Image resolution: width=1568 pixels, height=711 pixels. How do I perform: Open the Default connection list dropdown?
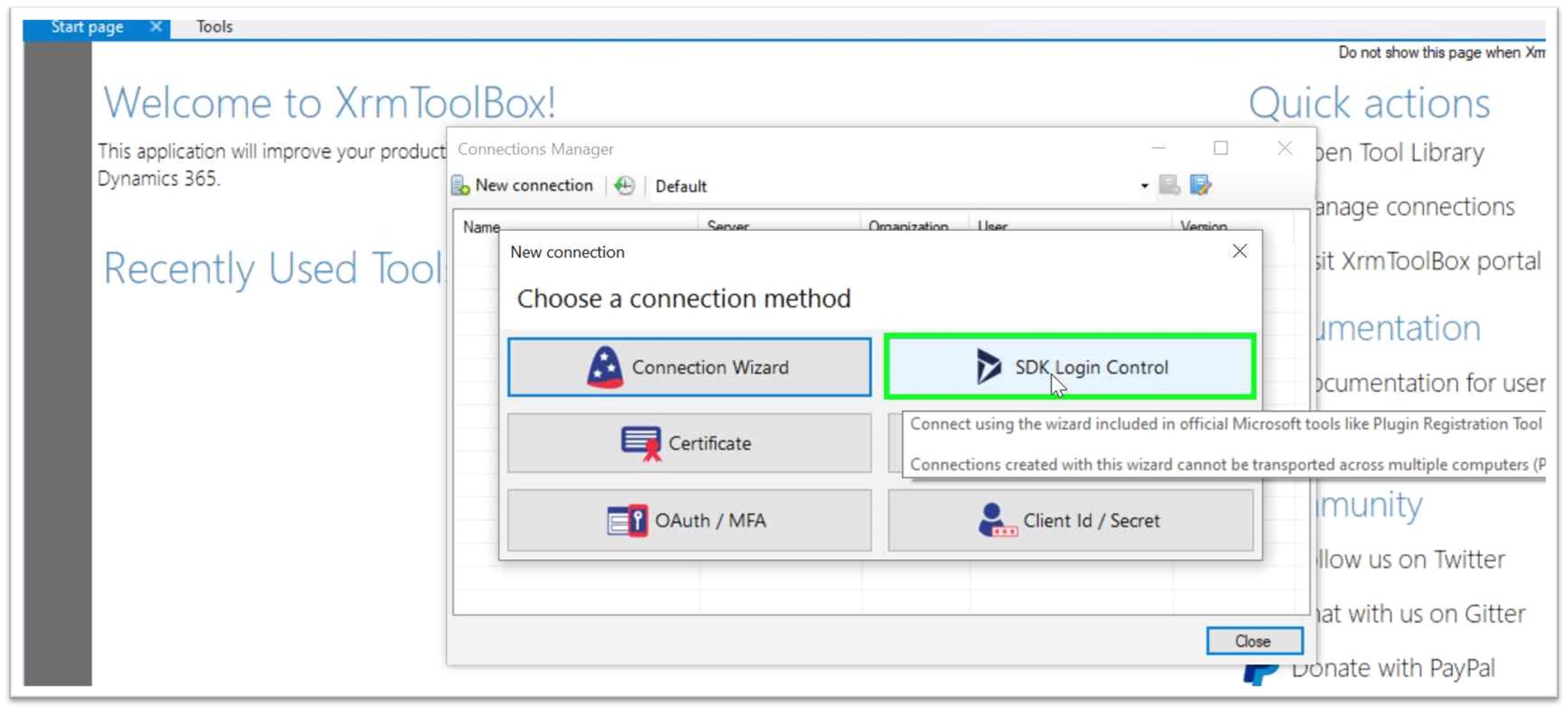[1144, 187]
